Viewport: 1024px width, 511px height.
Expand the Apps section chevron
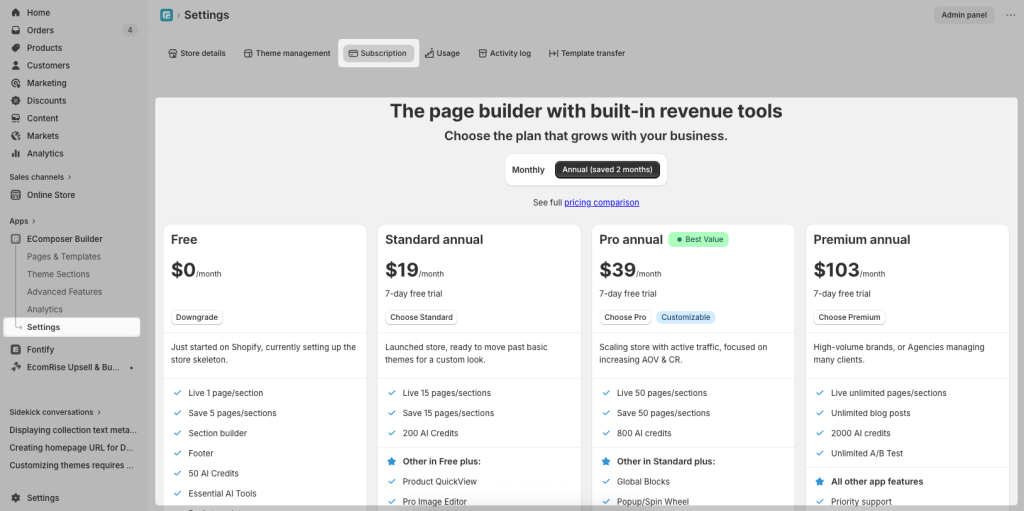(x=34, y=221)
